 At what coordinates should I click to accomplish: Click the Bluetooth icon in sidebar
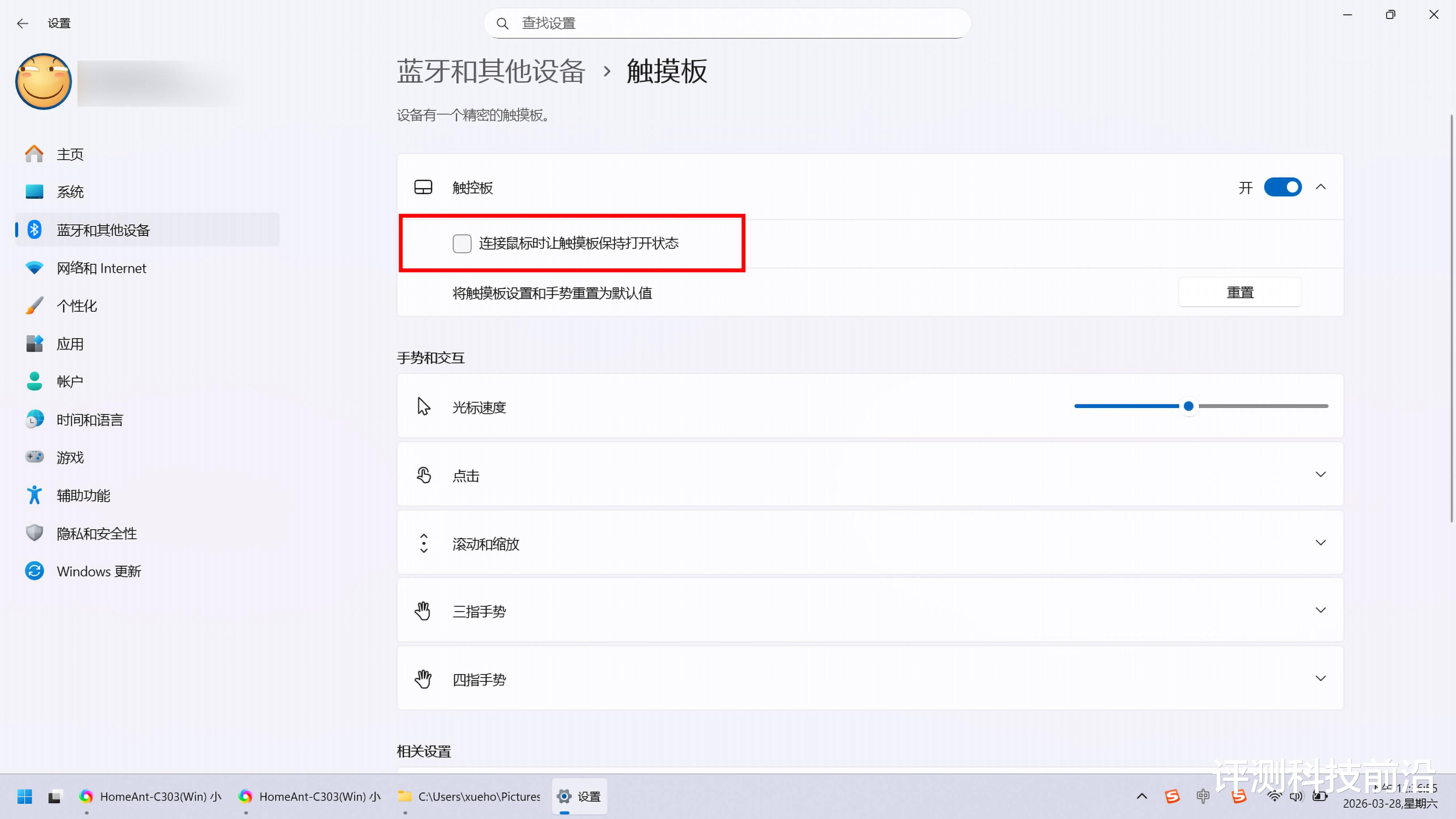tap(35, 229)
